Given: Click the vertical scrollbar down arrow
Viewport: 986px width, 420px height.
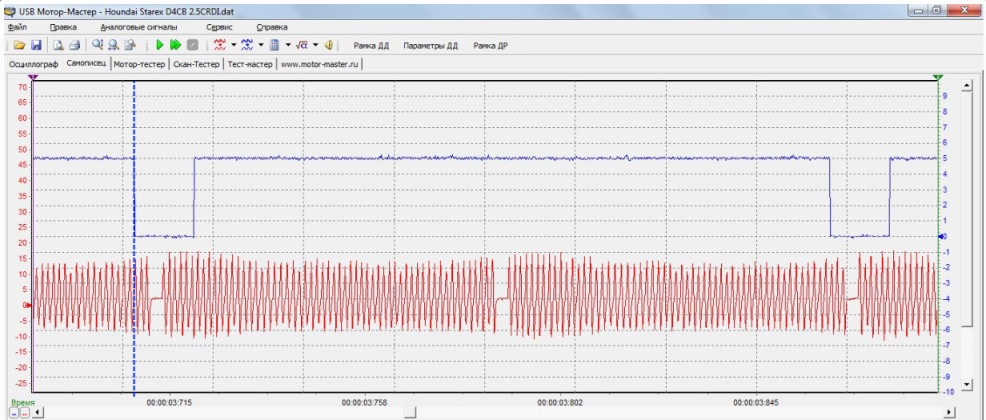Looking at the screenshot, I should pyautogui.click(x=967, y=384).
